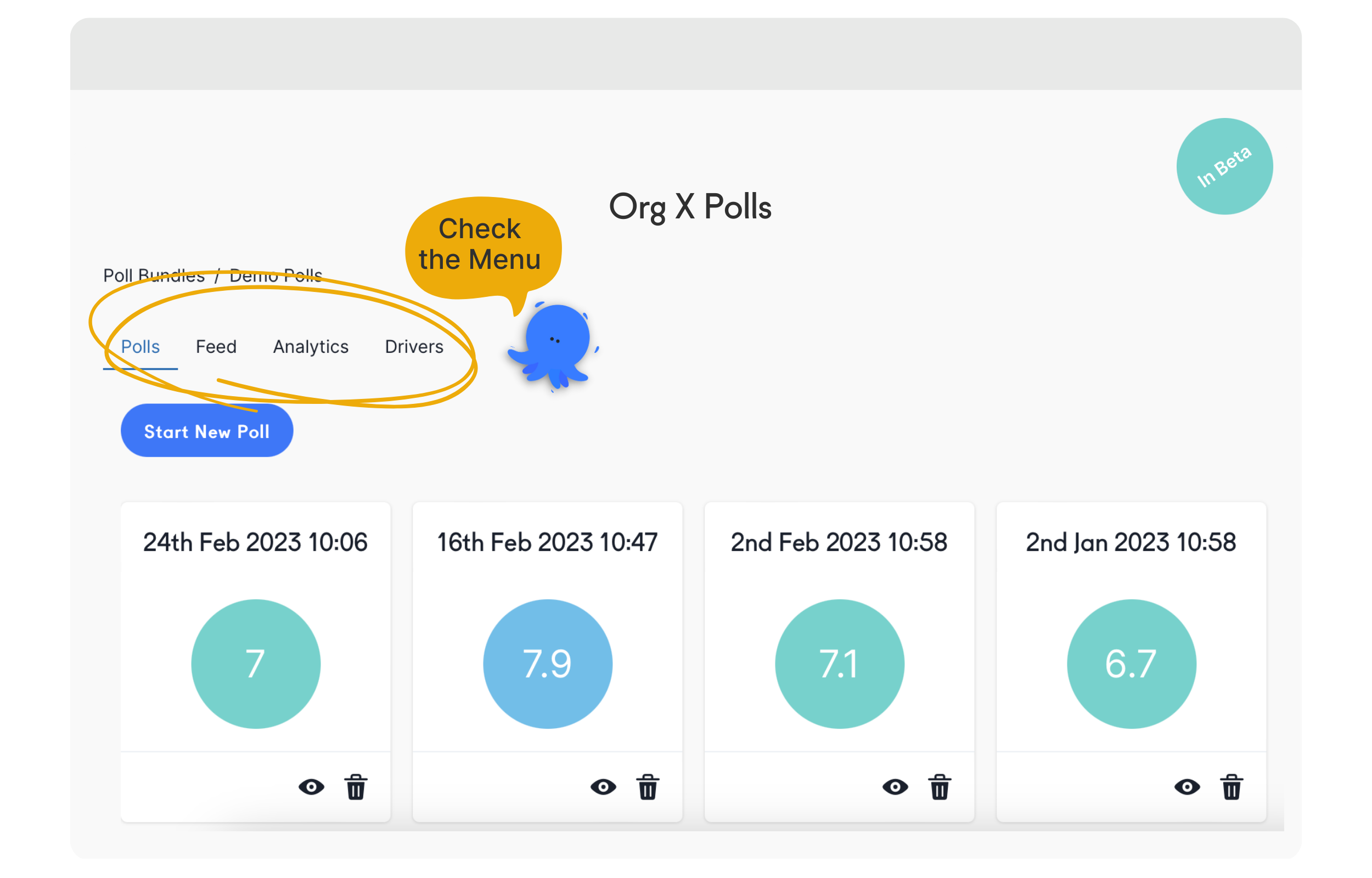Click the eye icon on 16th Feb poll
This screenshot has width=1372, height=878.
601,786
